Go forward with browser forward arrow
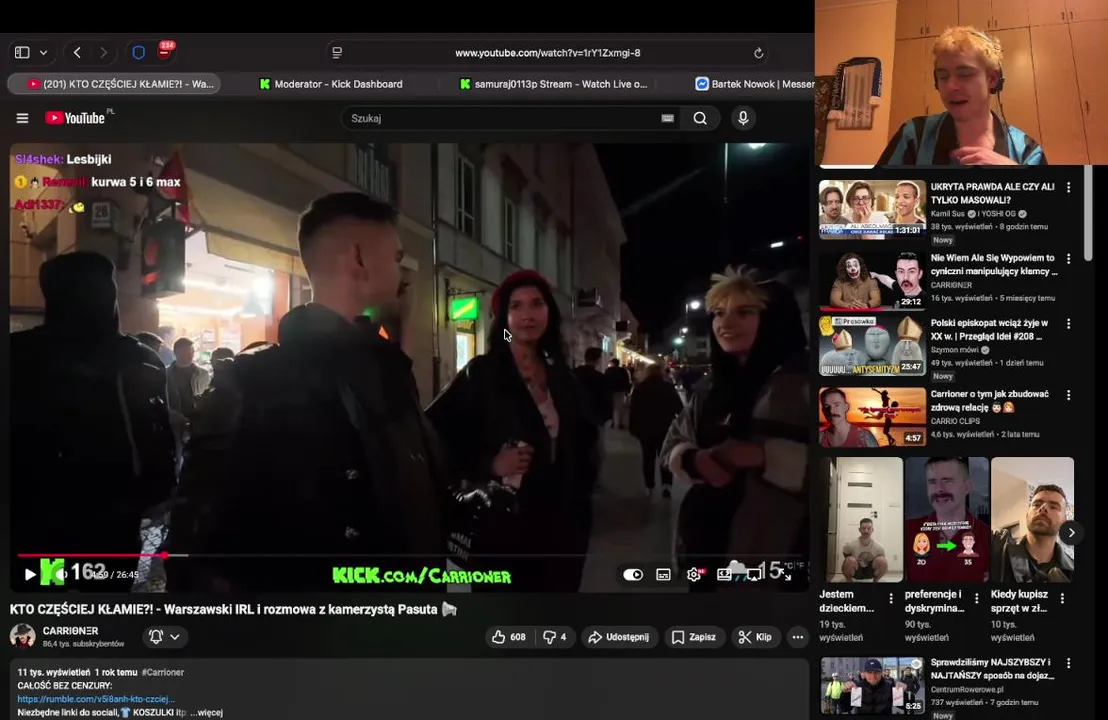Viewport: 1108px width, 720px height. click(x=104, y=52)
